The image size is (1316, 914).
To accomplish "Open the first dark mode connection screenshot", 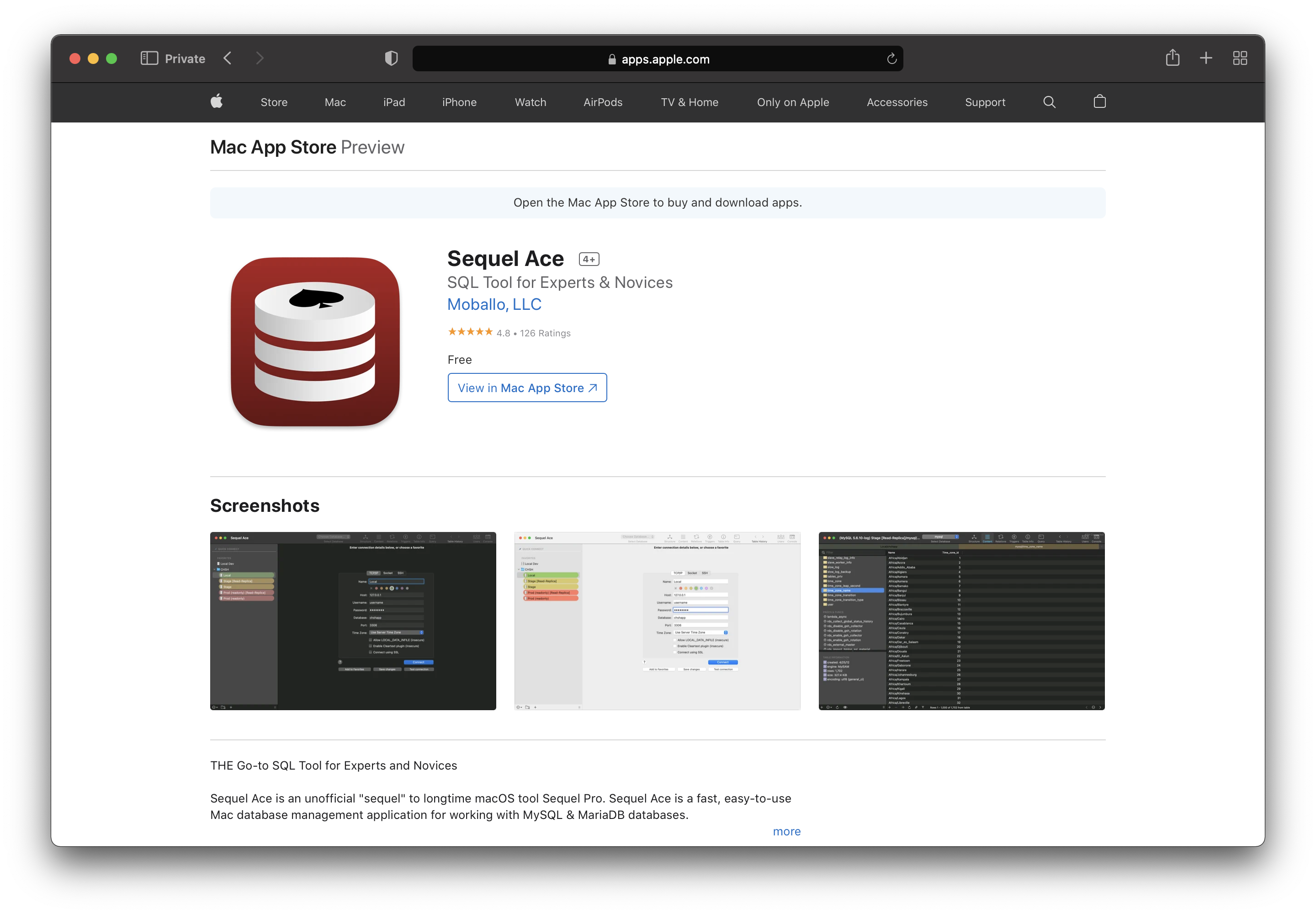I will (x=353, y=621).
